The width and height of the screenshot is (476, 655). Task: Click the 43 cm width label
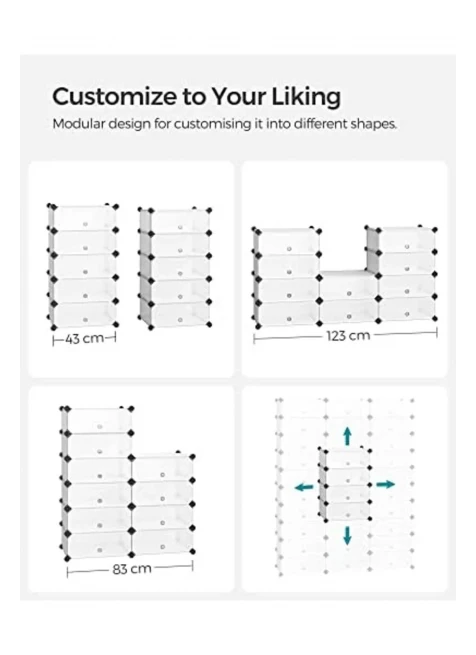point(84,339)
